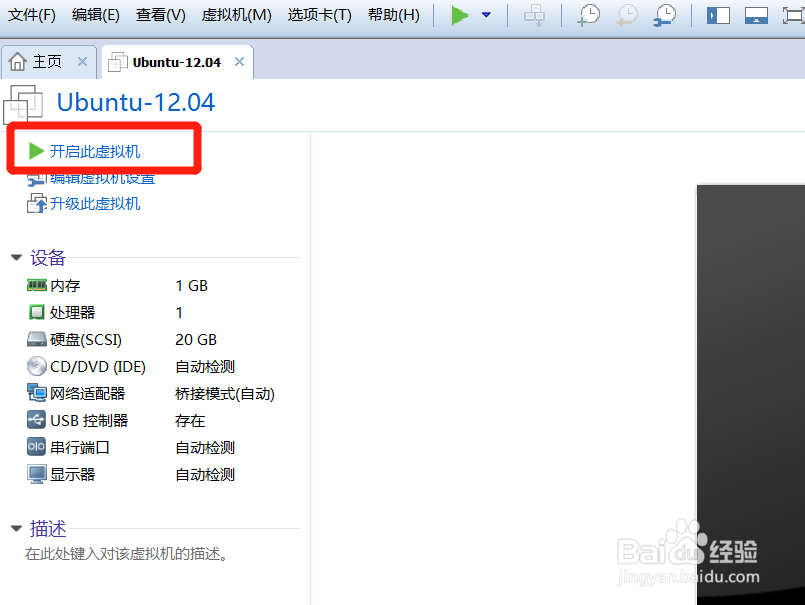Image resolution: width=805 pixels, height=605 pixels.
Task: Click the green power-on toolbar play icon
Action: [x=459, y=15]
